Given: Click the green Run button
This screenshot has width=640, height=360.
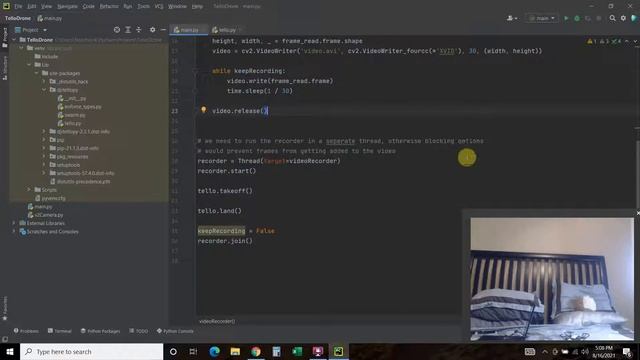Looking at the screenshot, I should 566,18.
